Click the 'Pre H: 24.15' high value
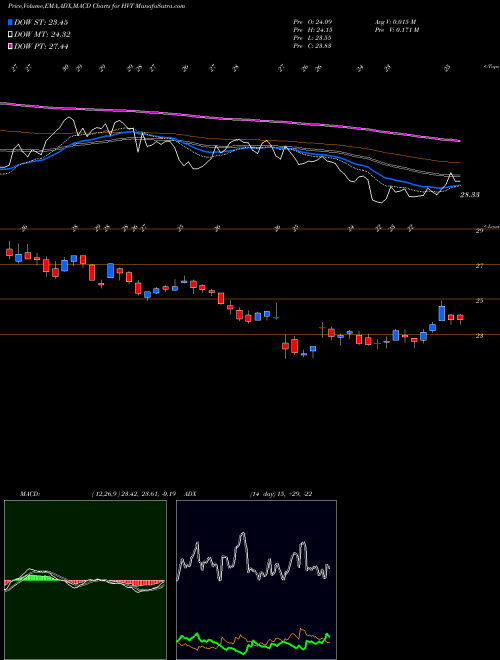 point(313,29)
